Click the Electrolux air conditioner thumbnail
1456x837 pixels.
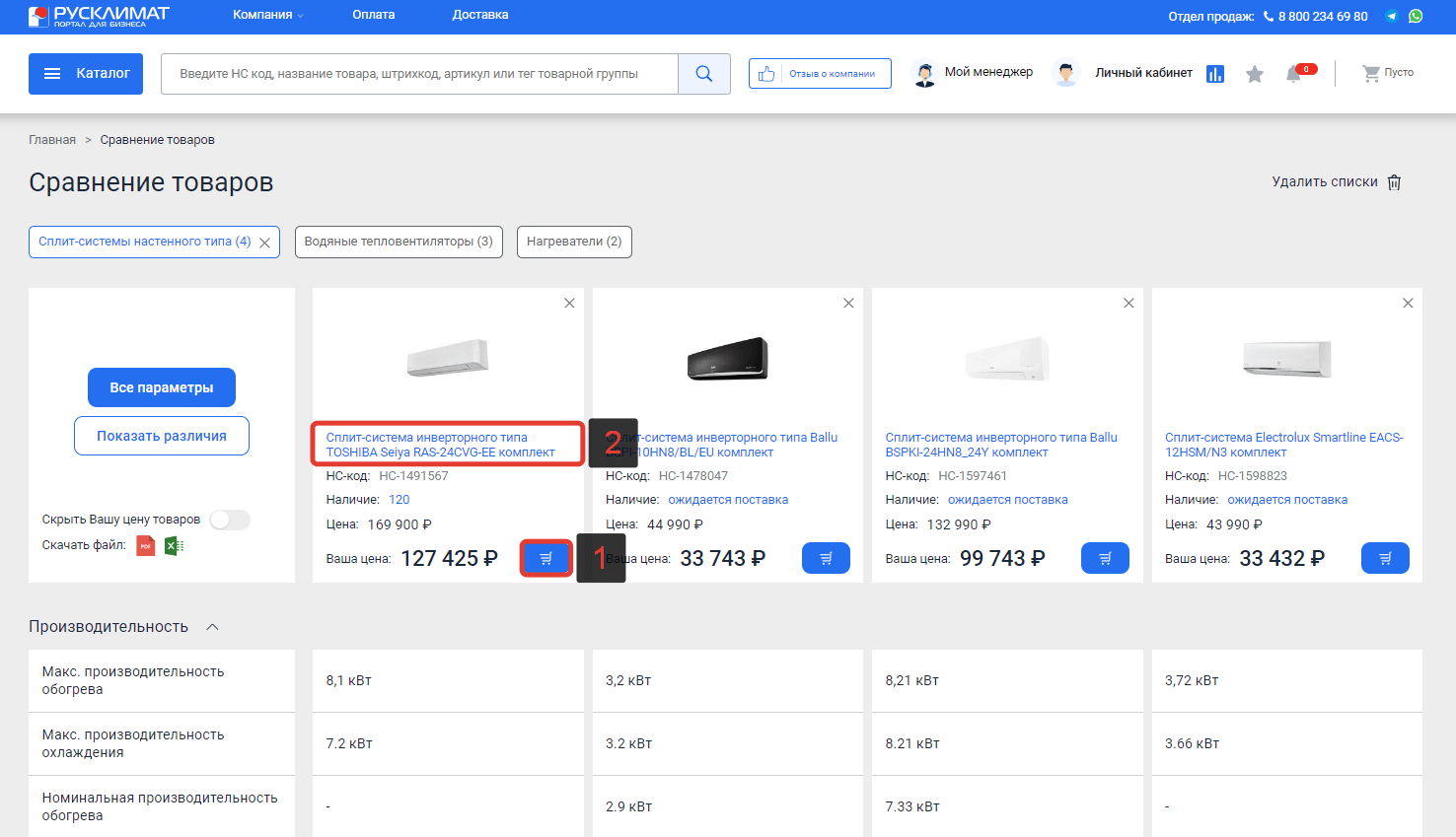click(1287, 359)
